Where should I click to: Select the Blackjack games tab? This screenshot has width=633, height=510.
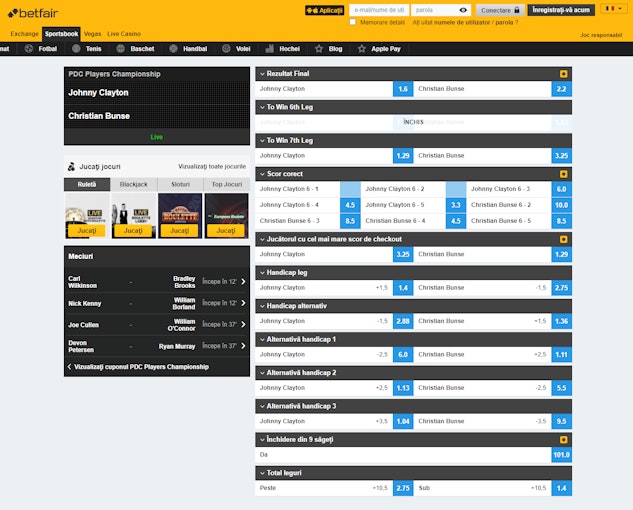pos(134,185)
